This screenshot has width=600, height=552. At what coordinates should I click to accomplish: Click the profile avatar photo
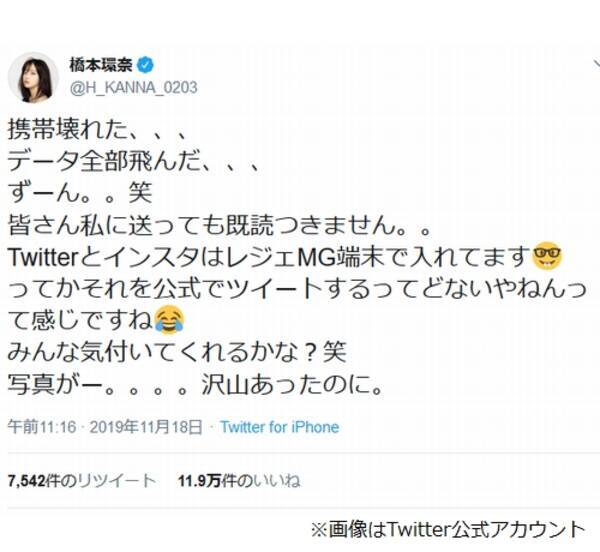click(x=33, y=77)
